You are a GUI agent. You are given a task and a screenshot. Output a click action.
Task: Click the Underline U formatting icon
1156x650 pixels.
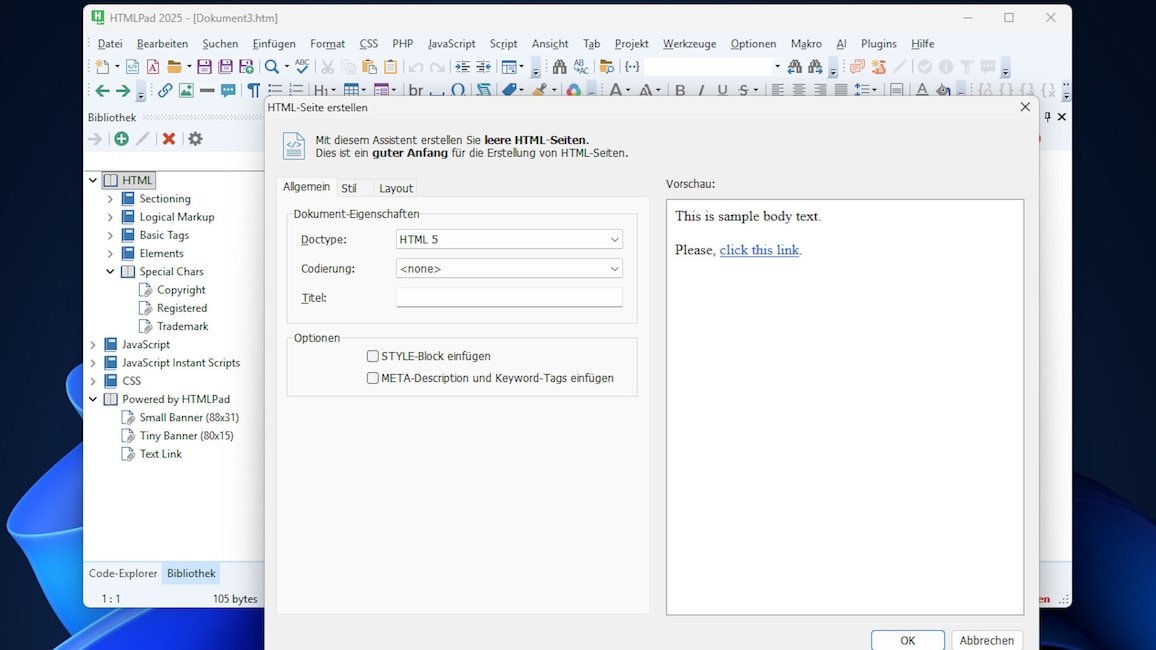click(722, 91)
